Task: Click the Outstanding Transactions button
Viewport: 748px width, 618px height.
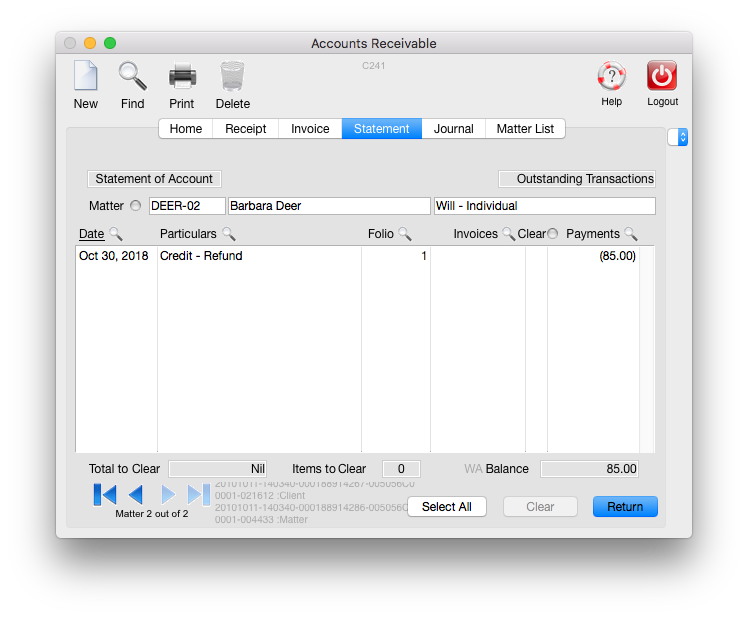Action: point(577,179)
